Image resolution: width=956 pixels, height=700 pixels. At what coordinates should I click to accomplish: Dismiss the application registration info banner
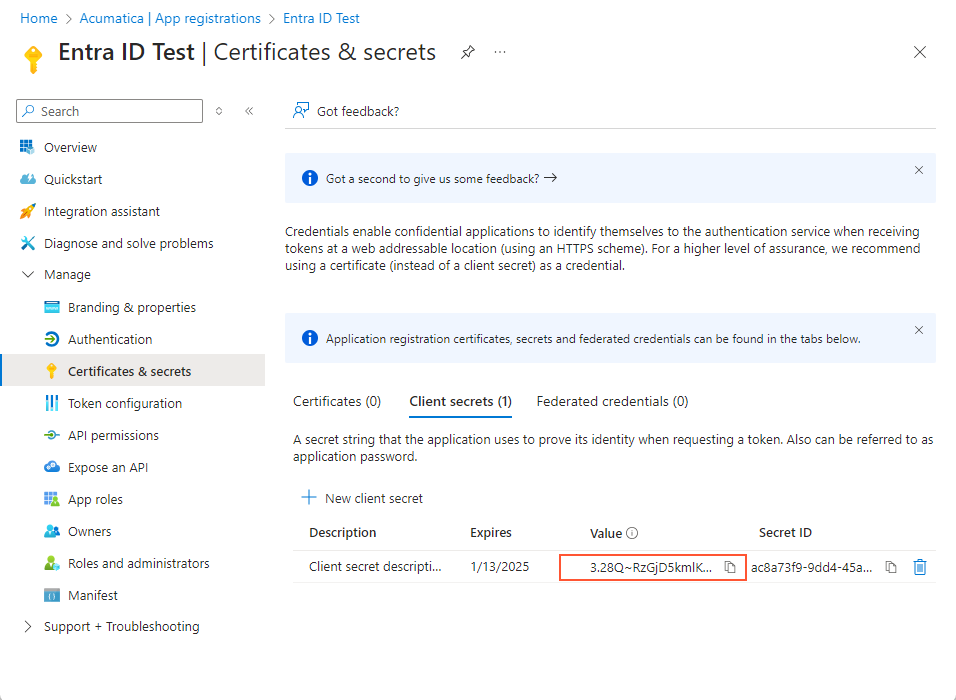(919, 330)
